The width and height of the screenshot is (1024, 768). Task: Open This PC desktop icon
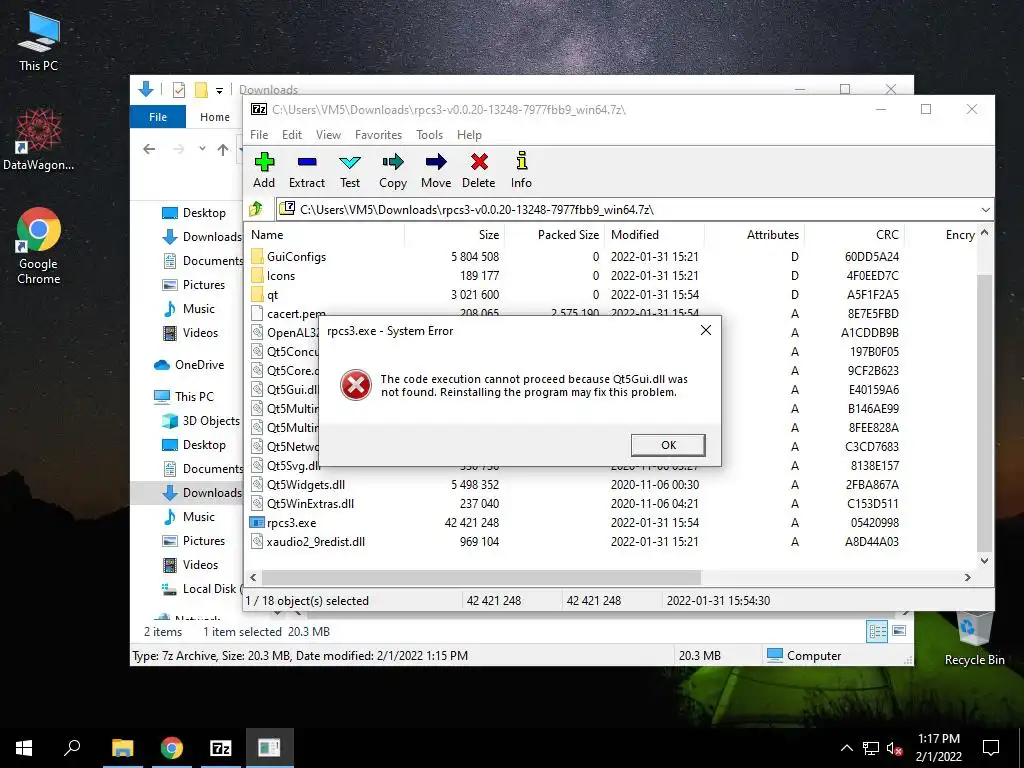(39, 40)
